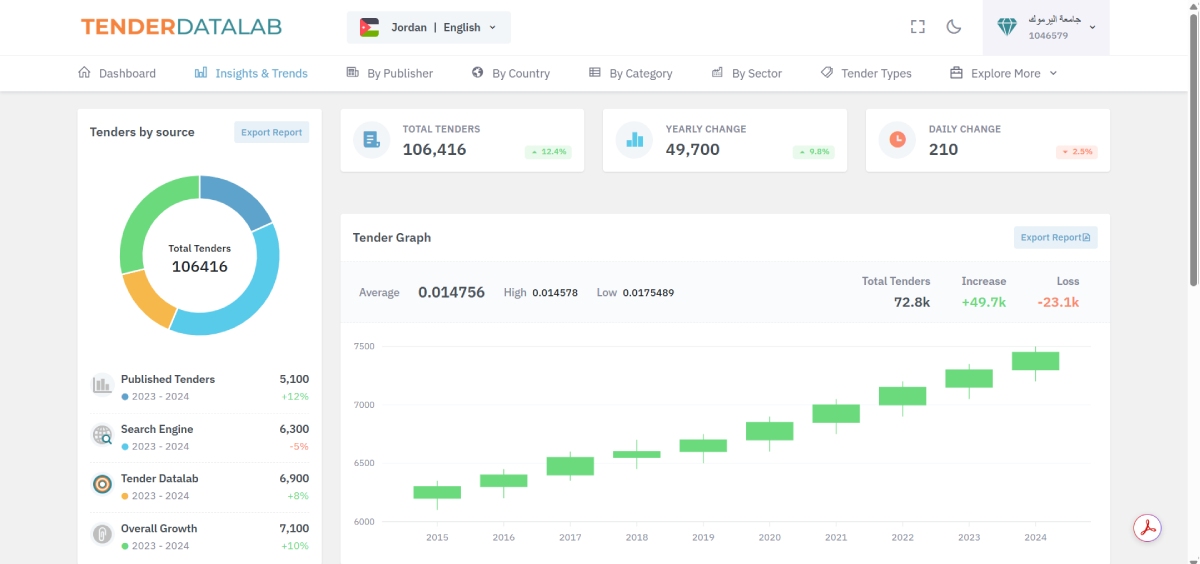This screenshot has height=564, width=1200.
Task: Click the By Sector chart icon
Action: point(717,73)
